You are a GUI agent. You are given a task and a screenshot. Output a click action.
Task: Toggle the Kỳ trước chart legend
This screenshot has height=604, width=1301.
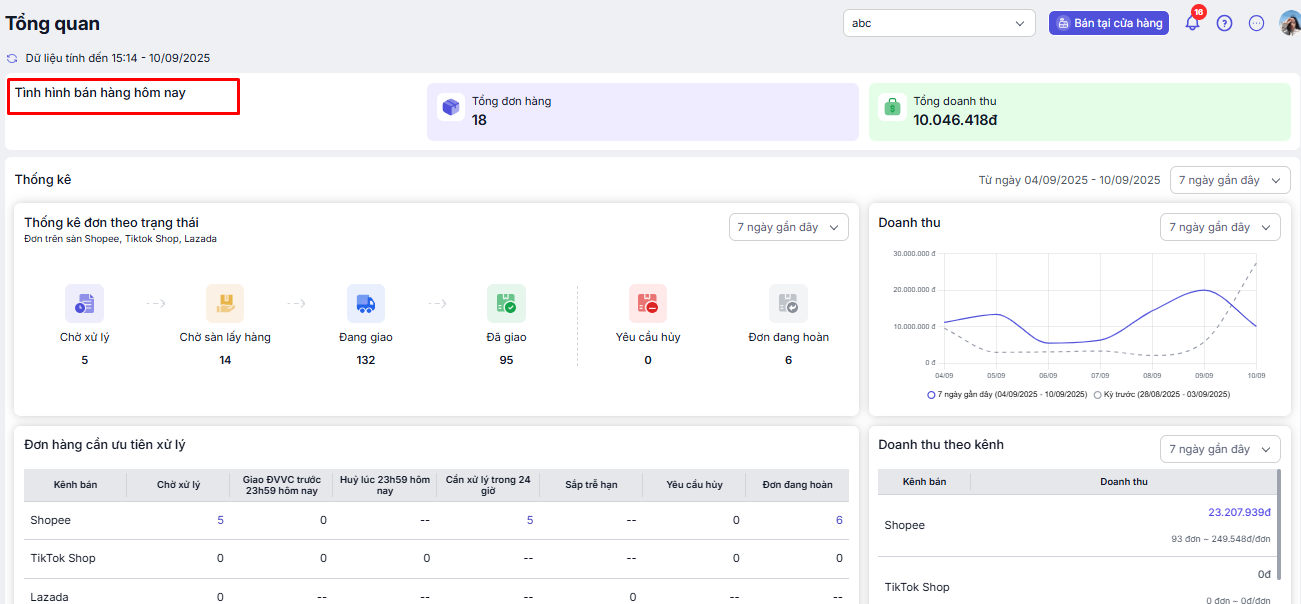click(1162, 395)
